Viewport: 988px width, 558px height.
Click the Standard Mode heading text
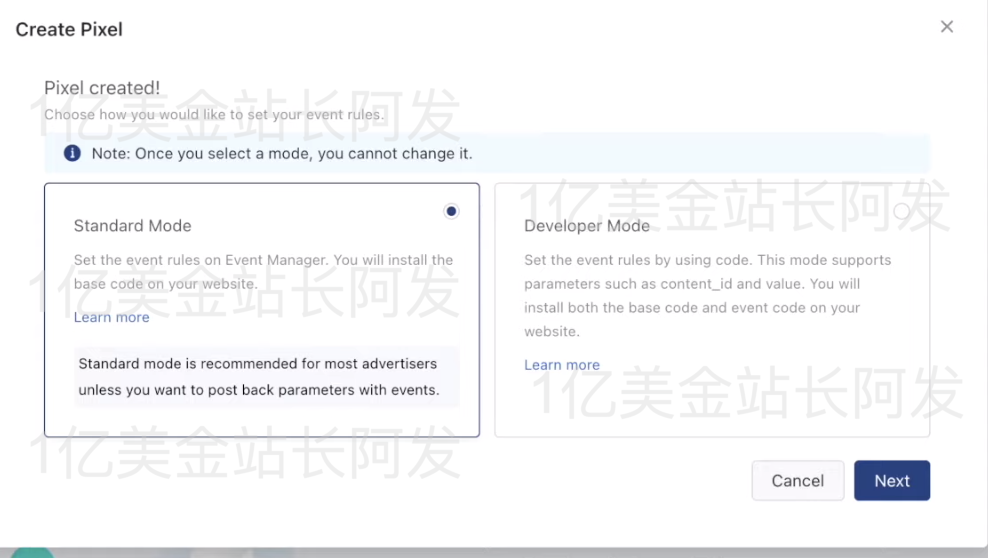pyautogui.click(x=132, y=226)
